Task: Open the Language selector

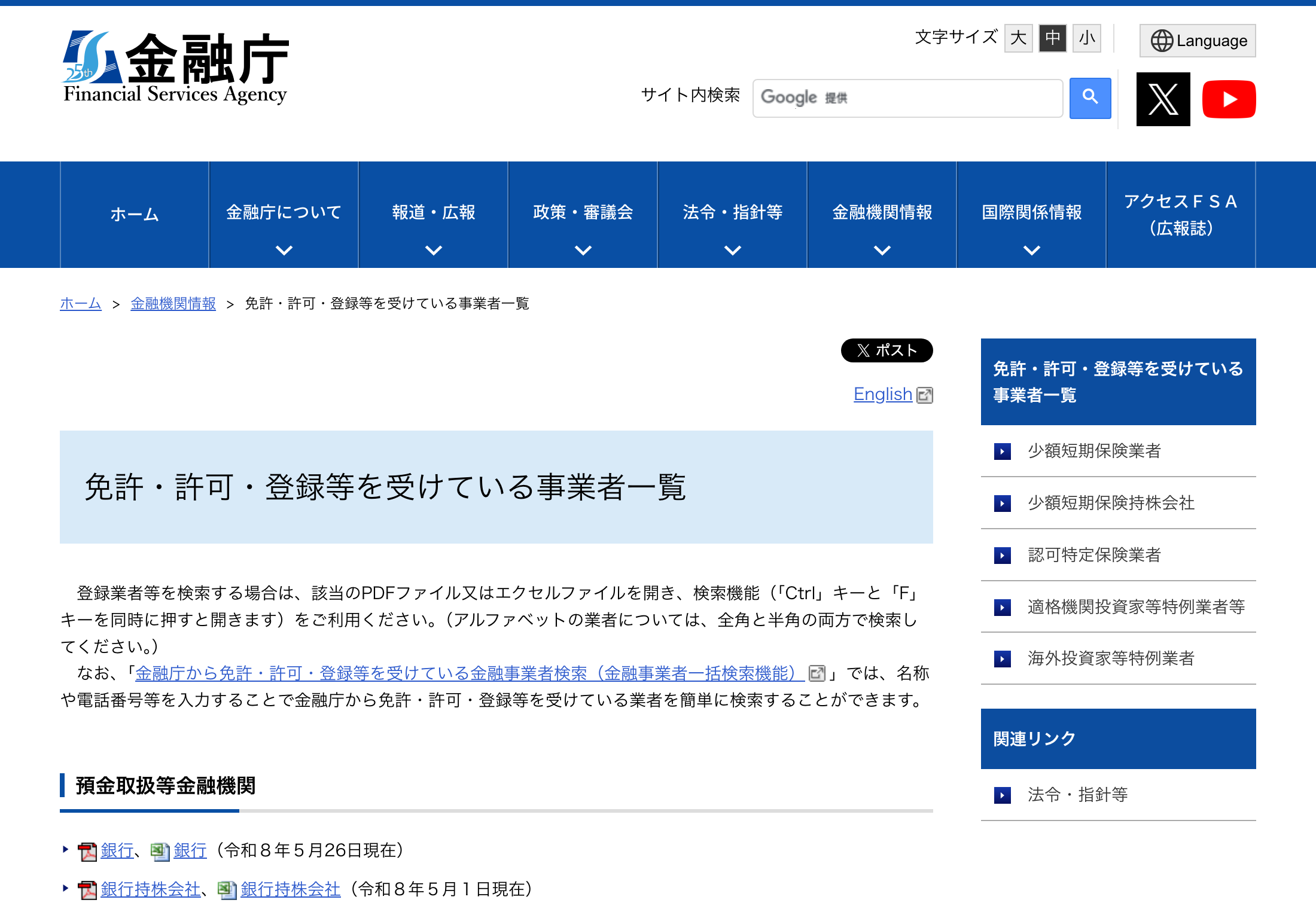Action: click(1198, 41)
